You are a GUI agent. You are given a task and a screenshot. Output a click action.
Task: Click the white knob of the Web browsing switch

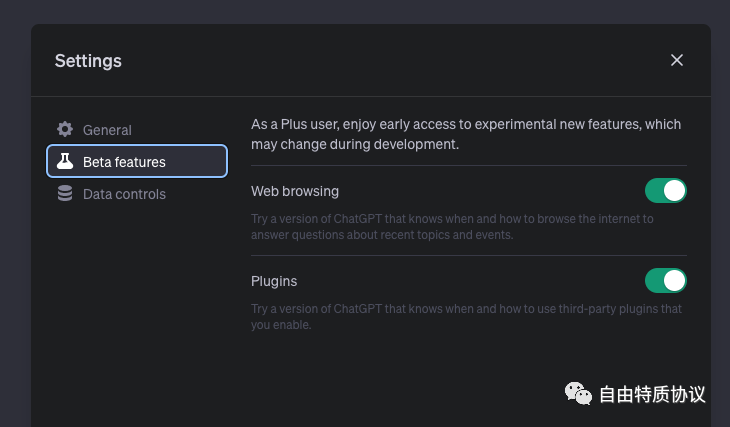point(675,190)
